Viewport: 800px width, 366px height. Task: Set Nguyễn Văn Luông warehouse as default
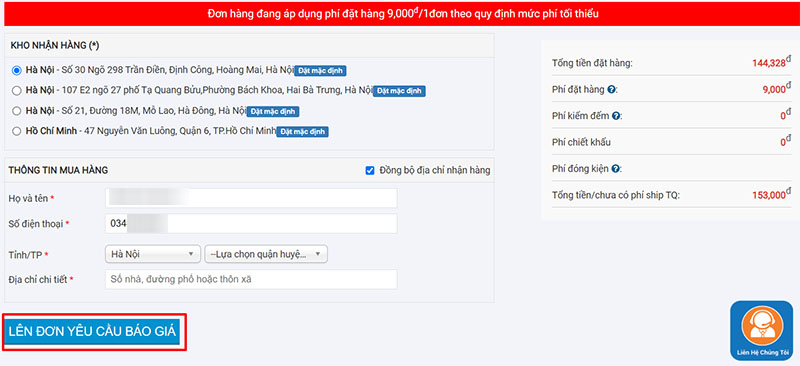(303, 132)
